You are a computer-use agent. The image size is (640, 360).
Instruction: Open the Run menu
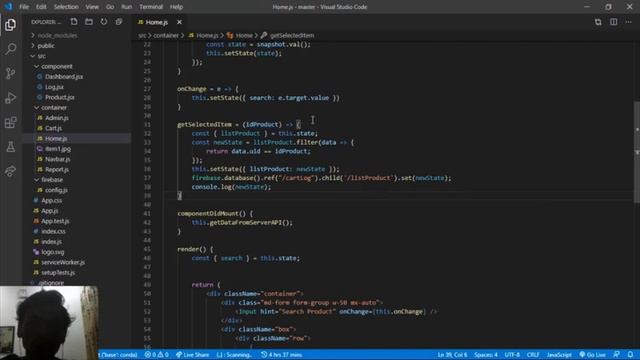pyautogui.click(x=127, y=7)
